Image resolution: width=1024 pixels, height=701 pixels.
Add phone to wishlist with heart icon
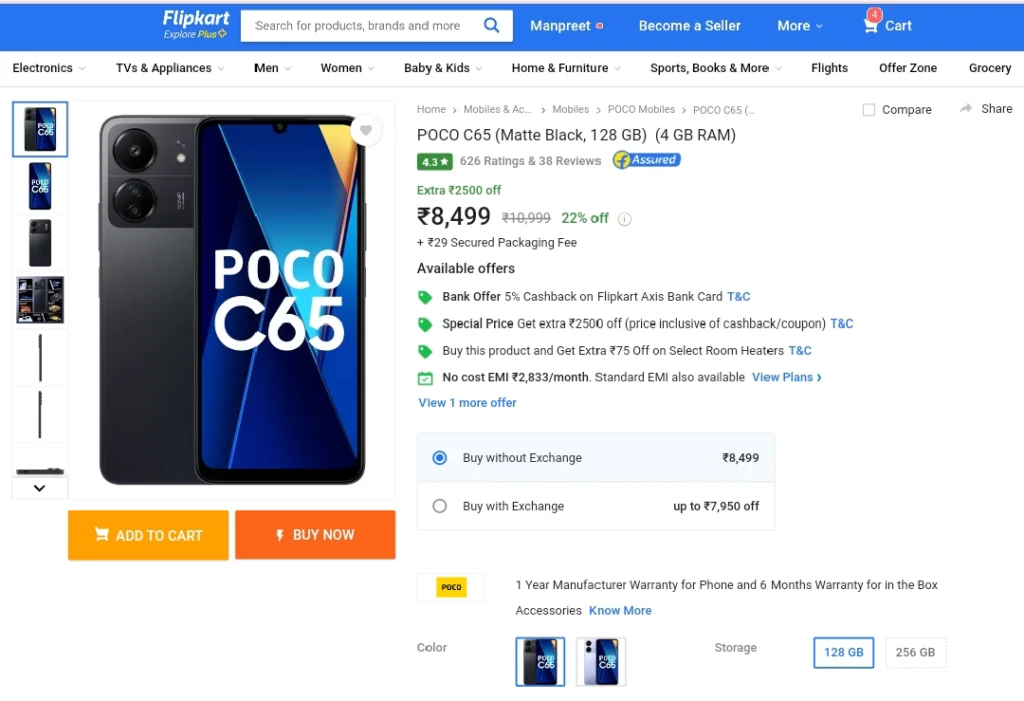366,130
